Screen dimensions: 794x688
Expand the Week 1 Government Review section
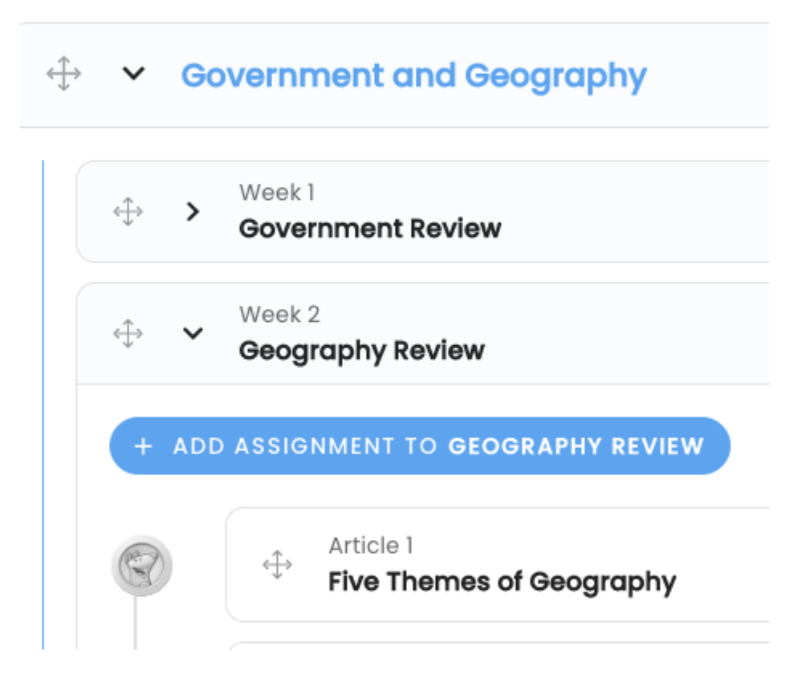click(x=192, y=212)
